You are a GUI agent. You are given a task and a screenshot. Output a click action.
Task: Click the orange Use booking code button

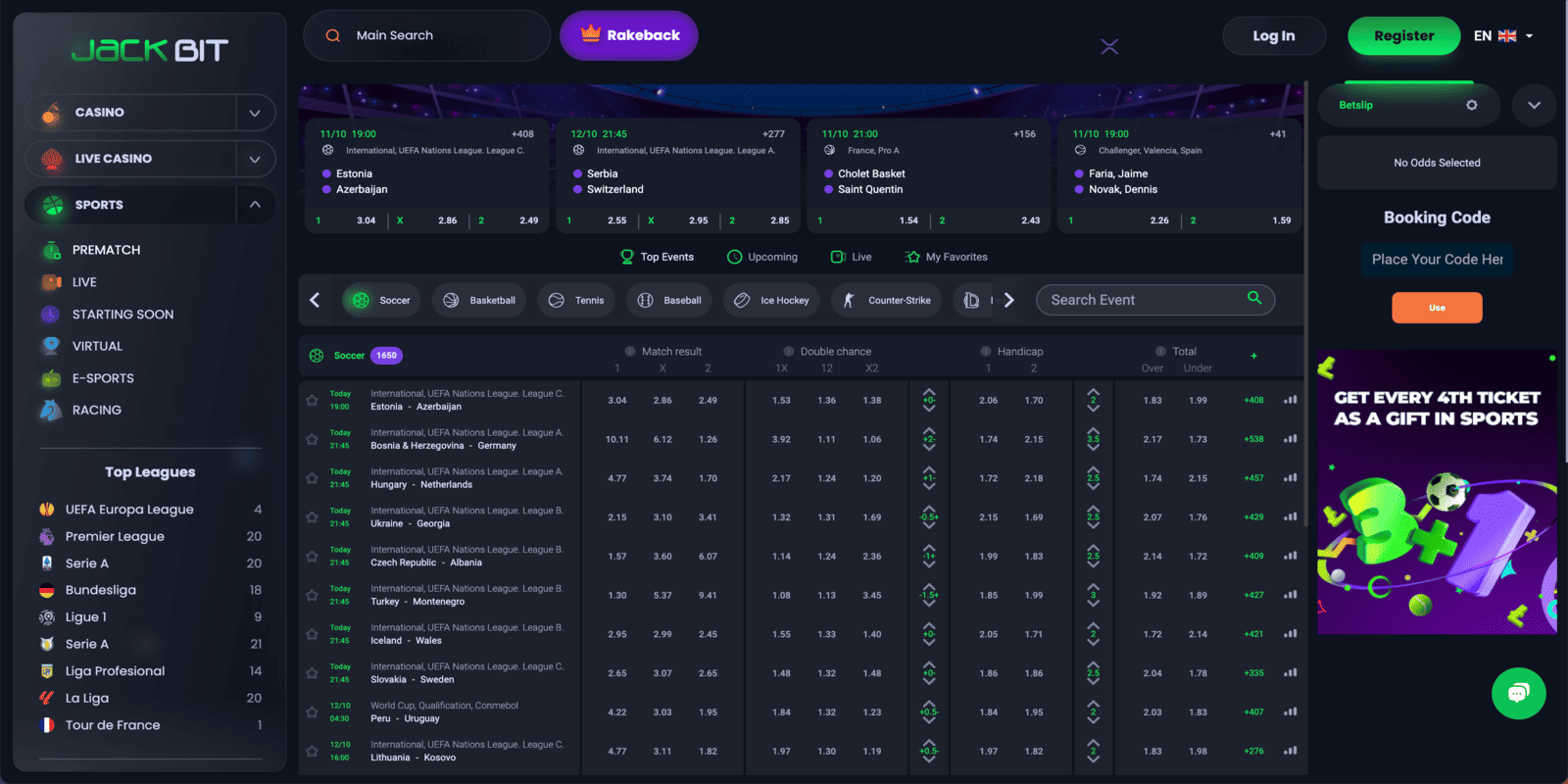point(1437,308)
